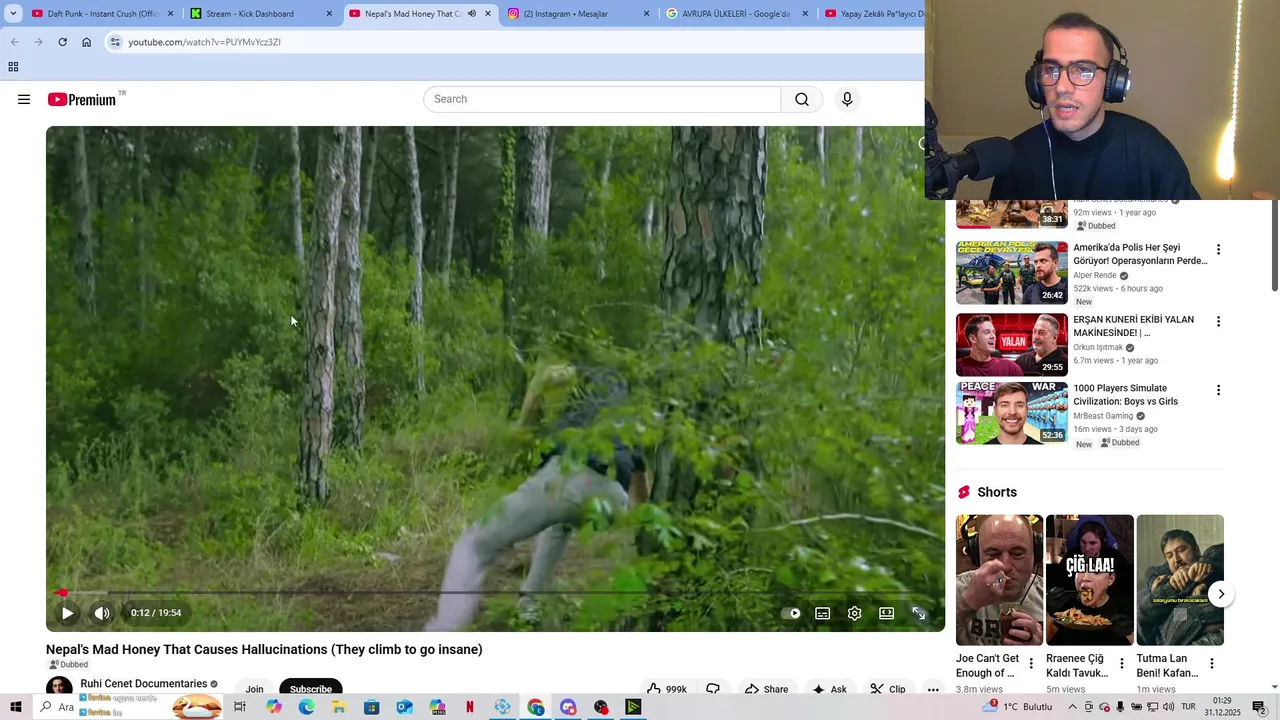This screenshot has height=720, width=1280.
Task: Close the Nepal's Mad Honey tab
Action: pyautogui.click(x=488, y=14)
